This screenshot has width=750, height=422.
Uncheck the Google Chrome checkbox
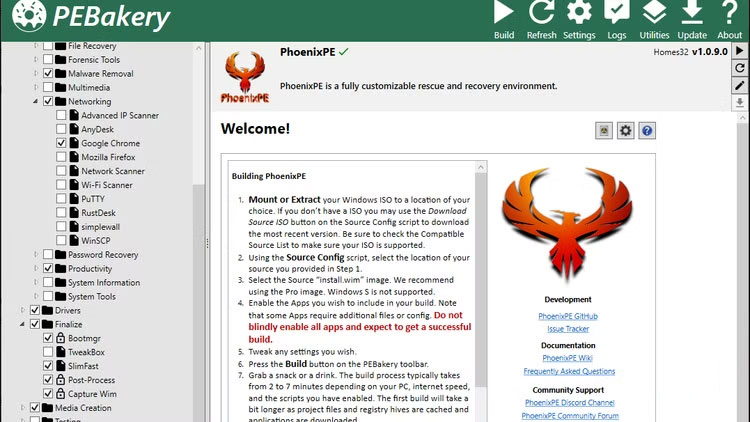coord(61,143)
